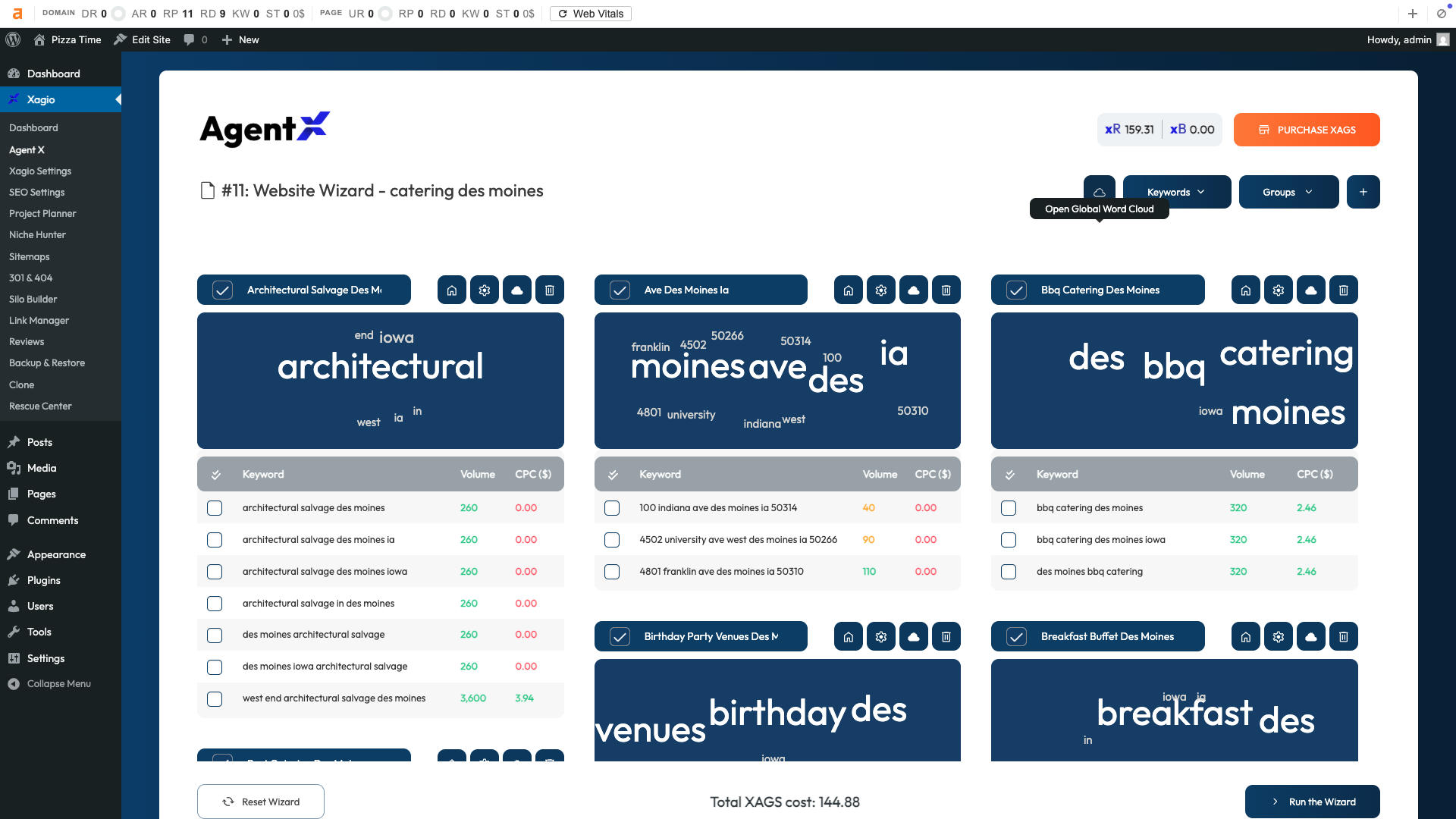This screenshot has height=819, width=1456.
Task: Open gear settings for Architectural Salvage group
Action: click(x=485, y=290)
